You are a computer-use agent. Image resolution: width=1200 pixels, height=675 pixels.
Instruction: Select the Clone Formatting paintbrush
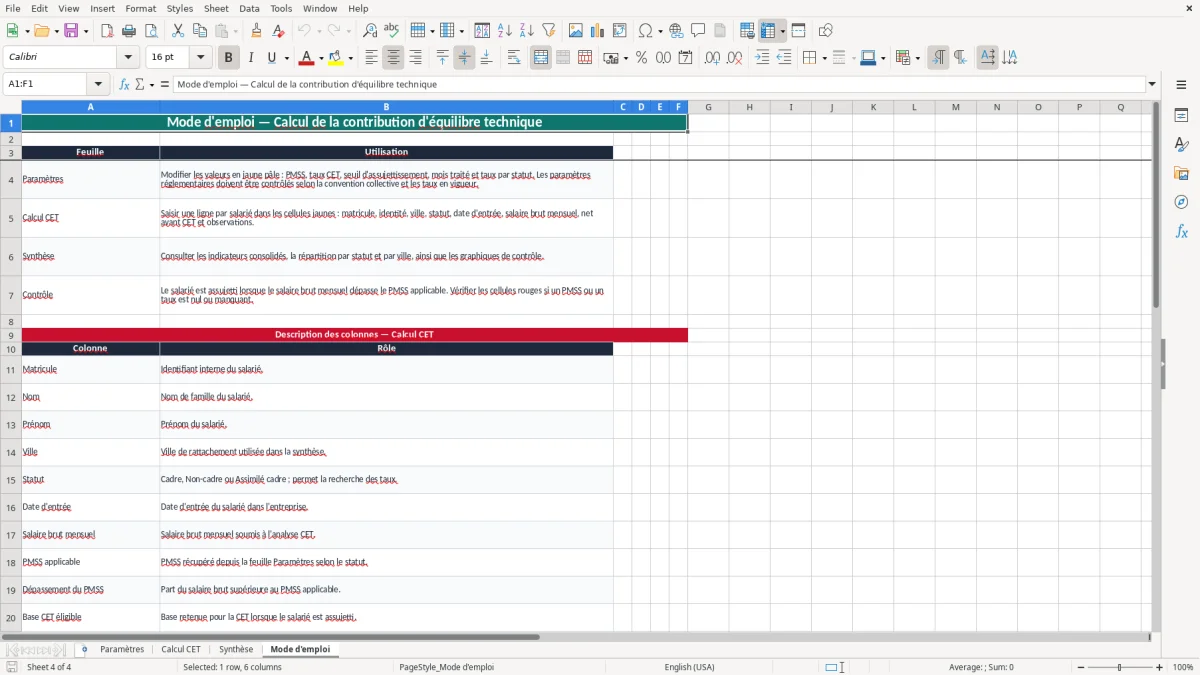coord(256,31)
